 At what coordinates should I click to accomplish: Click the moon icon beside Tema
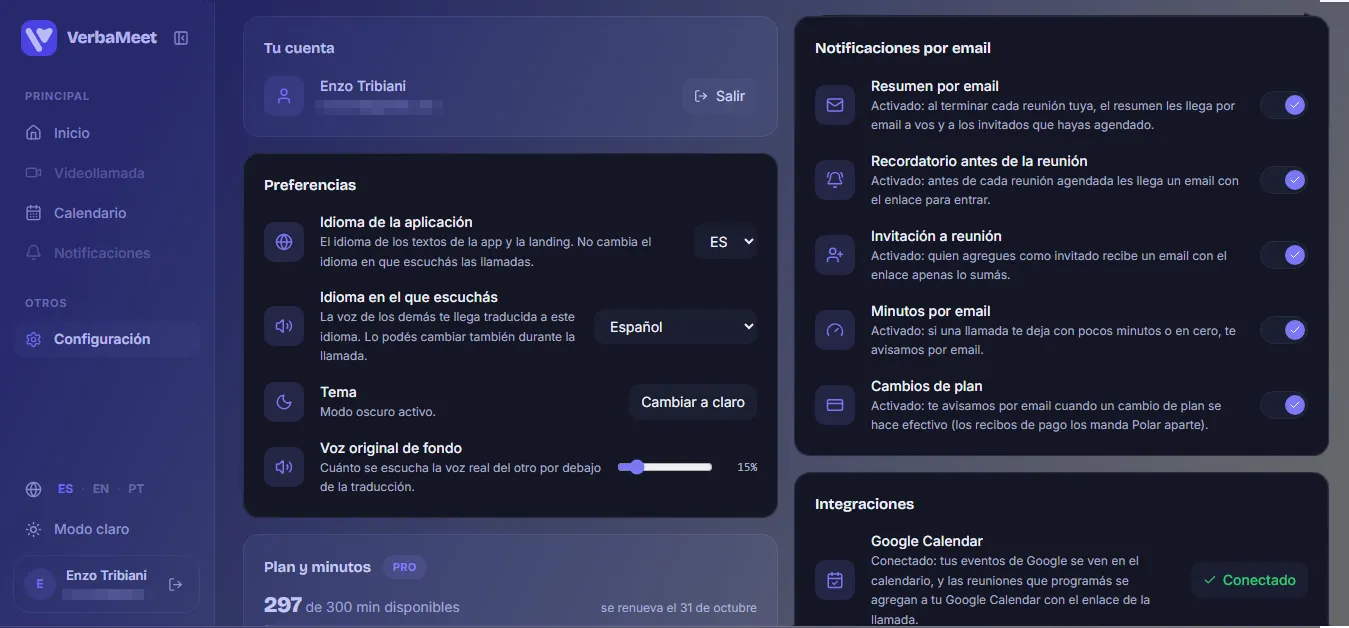pos(284,402)
